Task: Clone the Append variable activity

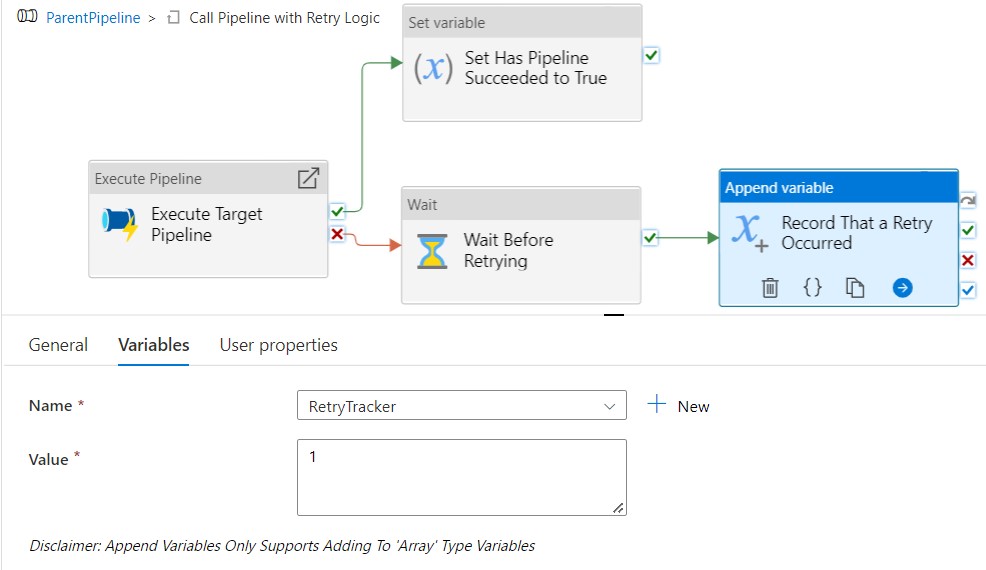Action: [855, 288]
